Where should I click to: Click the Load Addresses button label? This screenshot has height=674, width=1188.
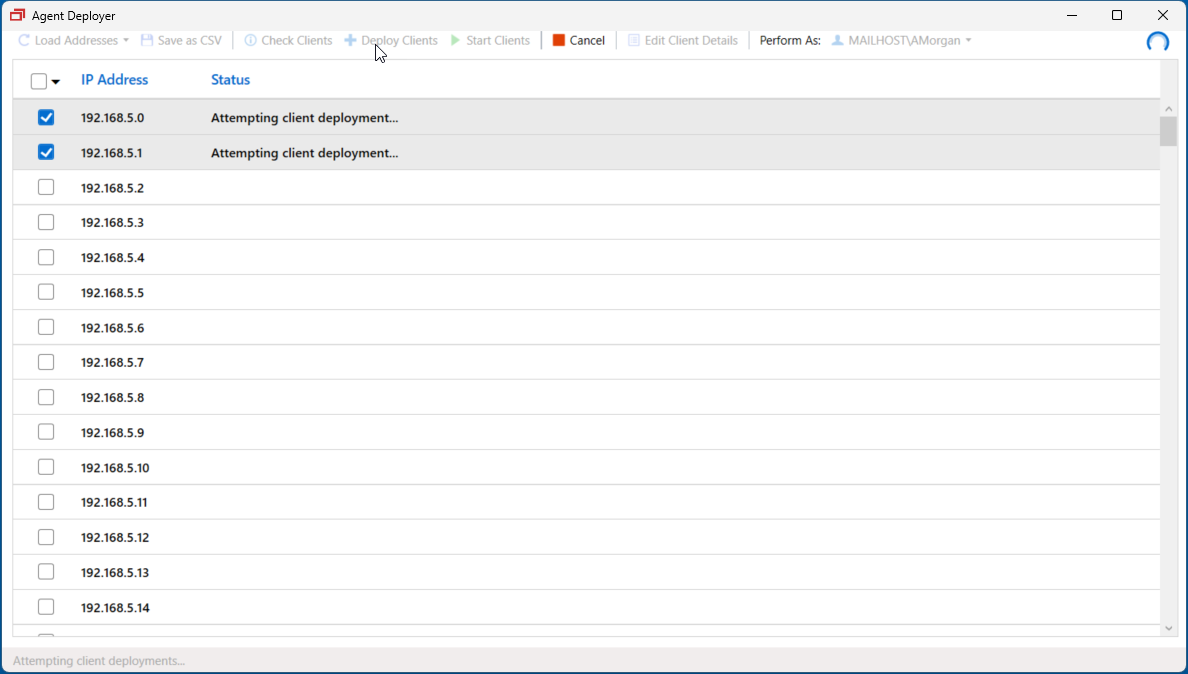[x=77, y=40]
